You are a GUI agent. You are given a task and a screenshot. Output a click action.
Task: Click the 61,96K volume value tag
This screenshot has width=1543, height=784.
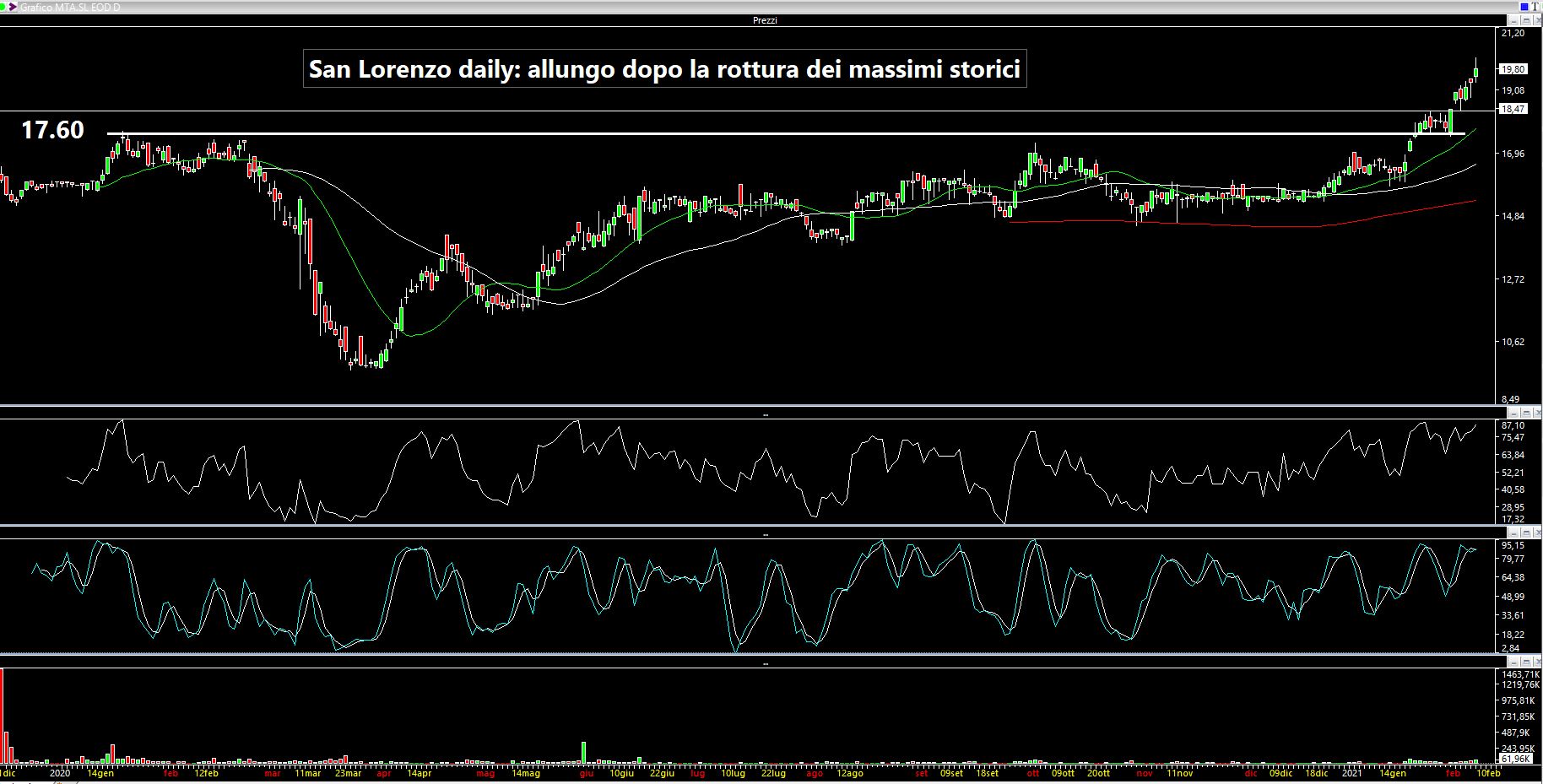[1515, 759]
